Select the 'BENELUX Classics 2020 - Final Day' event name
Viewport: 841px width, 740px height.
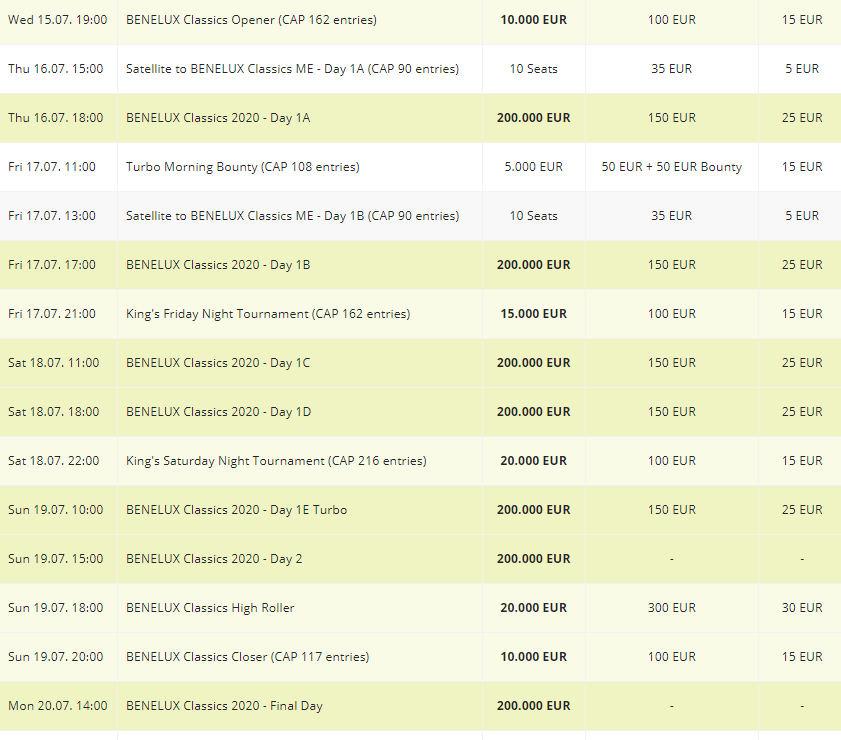coord(224,706)
